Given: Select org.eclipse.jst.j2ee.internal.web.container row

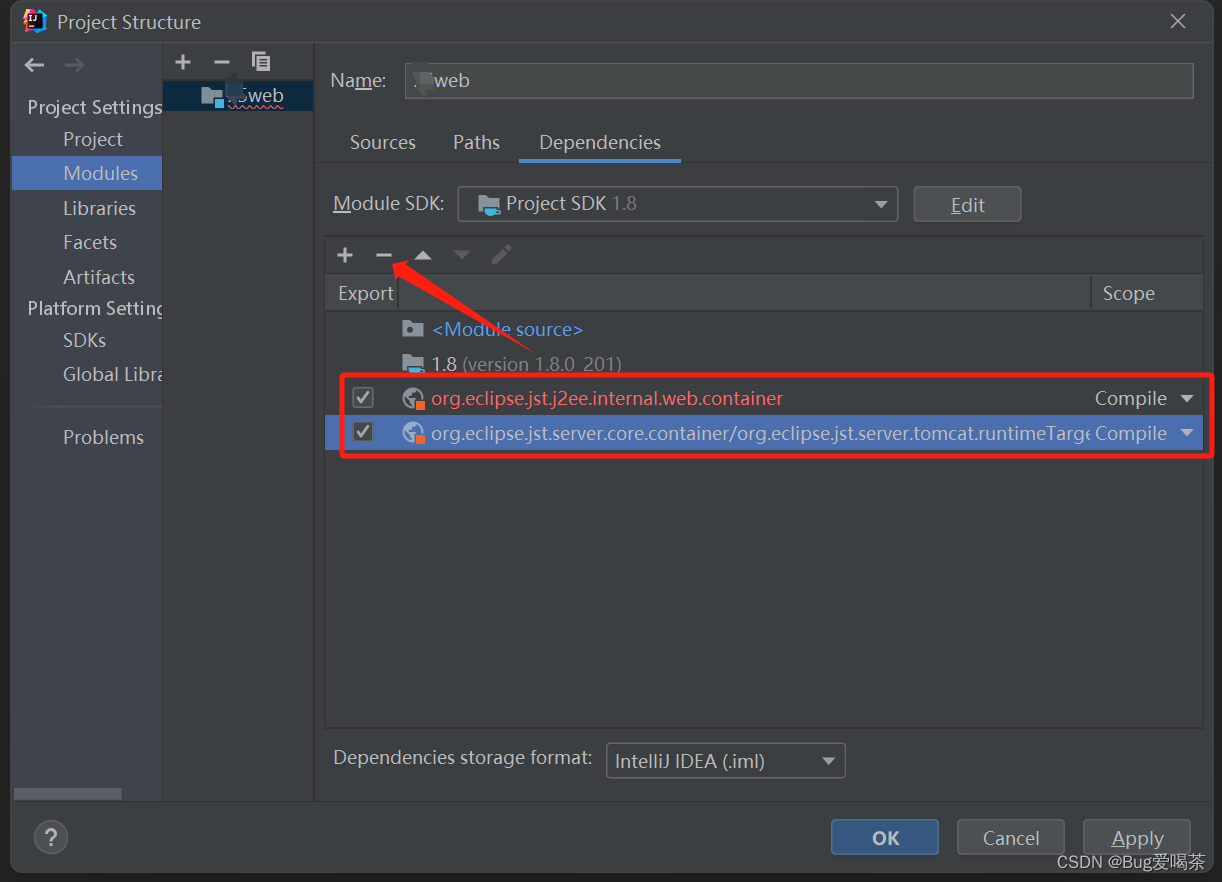Looking at the screenshot, I should [x=764, y=398].
